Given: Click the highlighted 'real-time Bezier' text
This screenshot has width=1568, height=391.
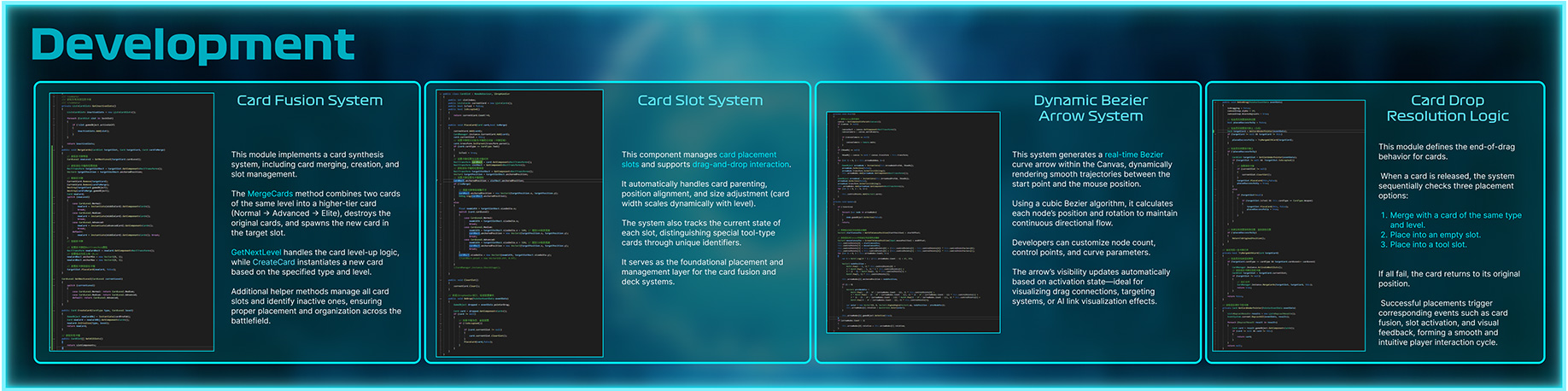Looking at the screenshot, I should coord(1133,155).
